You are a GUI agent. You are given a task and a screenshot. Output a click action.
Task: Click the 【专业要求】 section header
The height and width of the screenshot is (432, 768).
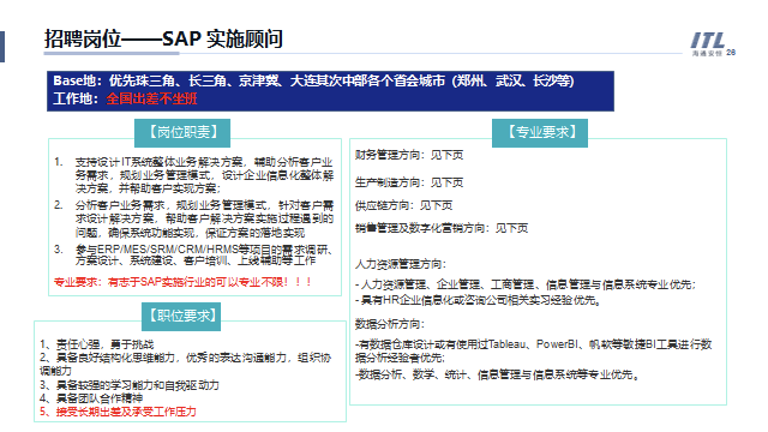point(540,133)
